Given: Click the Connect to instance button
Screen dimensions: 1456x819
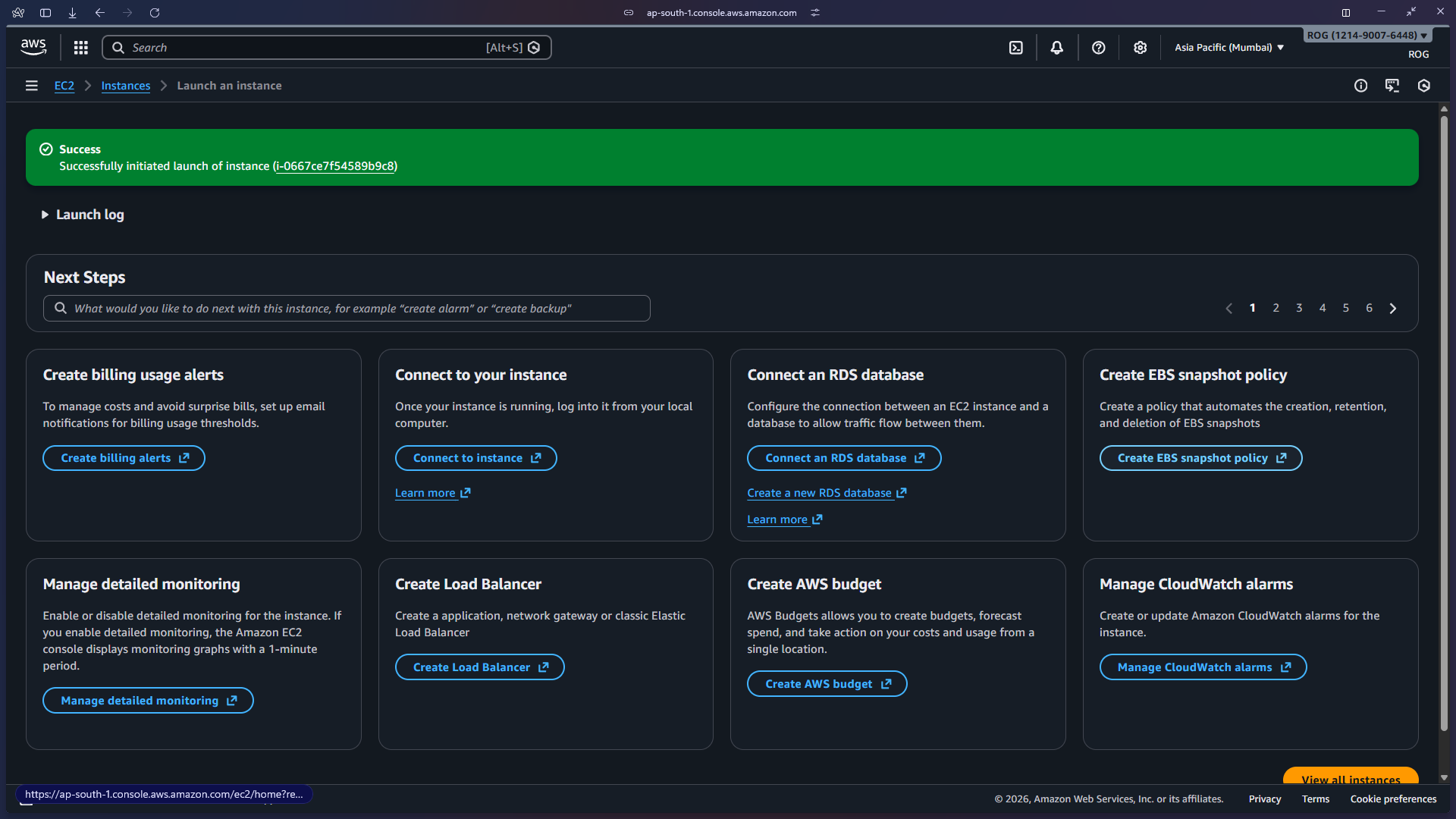Looking at the screenshot, I should [475, 458].
